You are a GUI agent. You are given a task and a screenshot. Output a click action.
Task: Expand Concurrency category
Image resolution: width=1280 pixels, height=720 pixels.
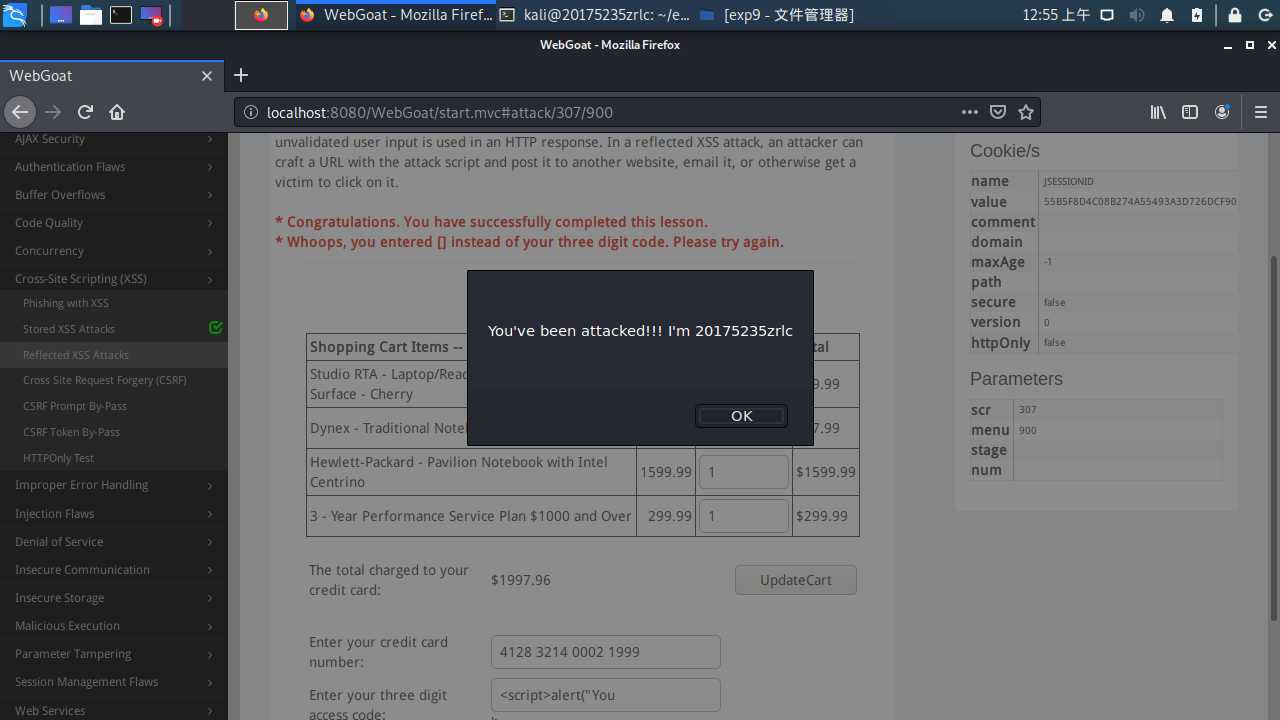[114, 251]
